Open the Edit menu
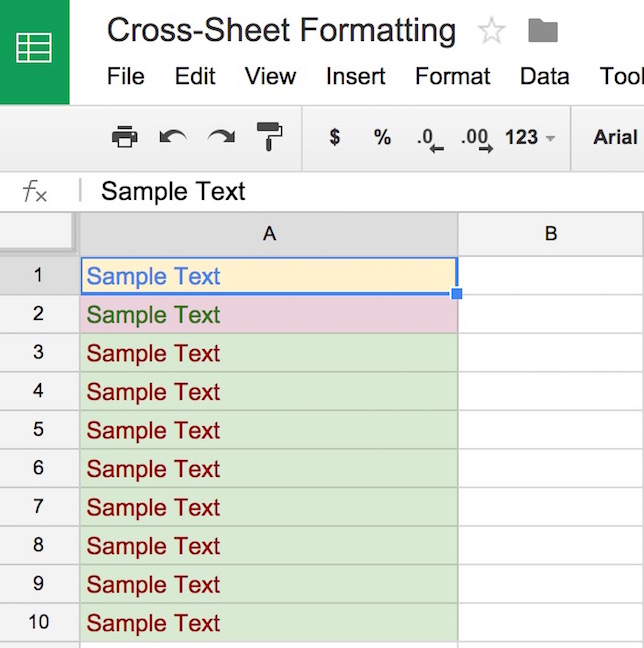The image size is (644, 648). pos(195,76)
